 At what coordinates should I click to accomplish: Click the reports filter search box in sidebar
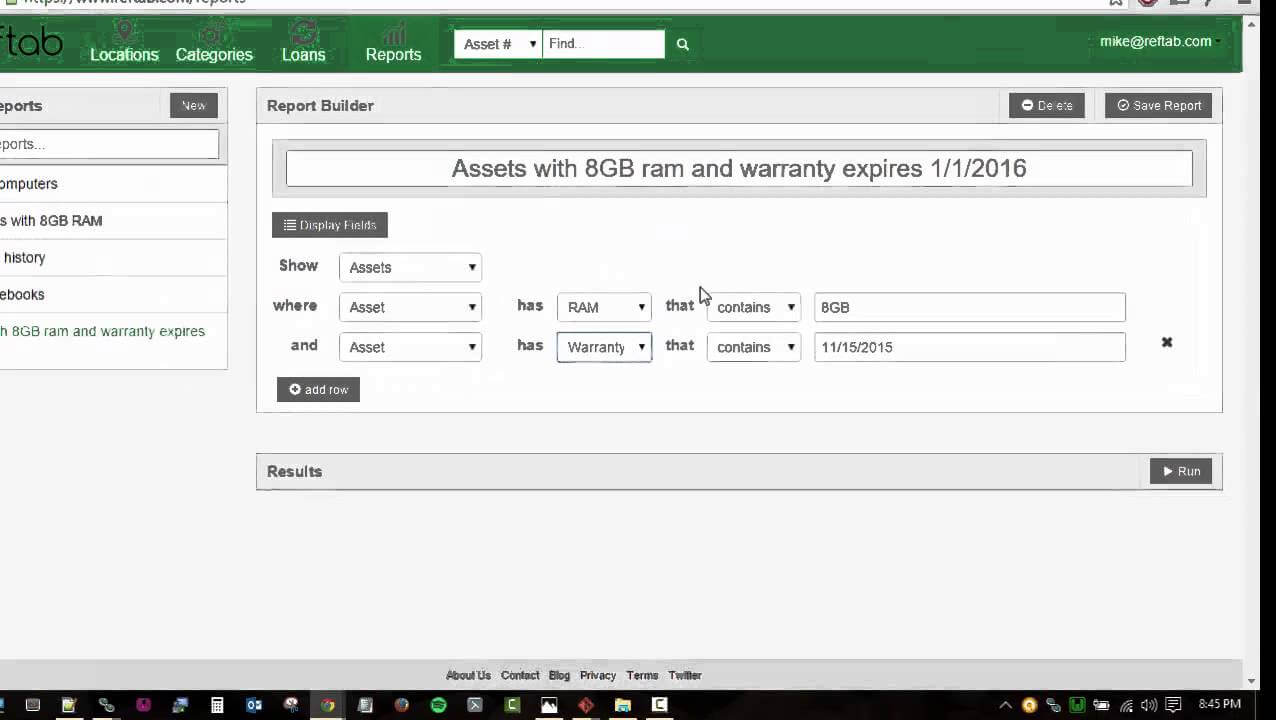pos(108,144)
